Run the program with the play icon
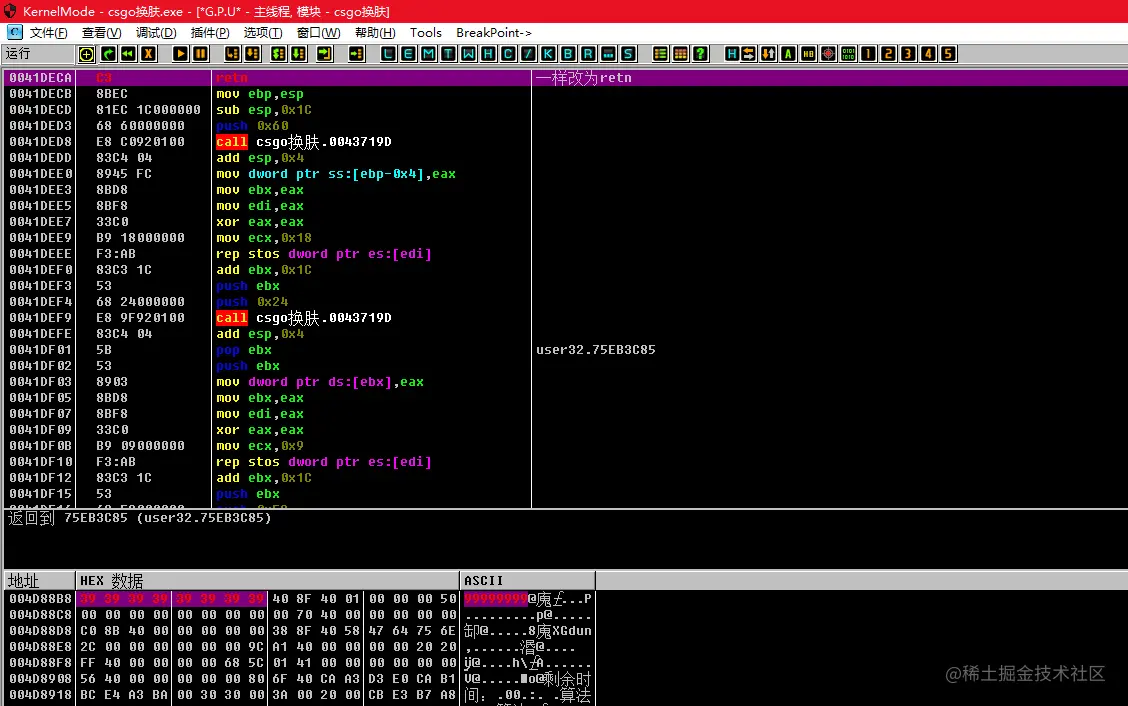Viewport: 1128px width, 706px height. point(181,54)
